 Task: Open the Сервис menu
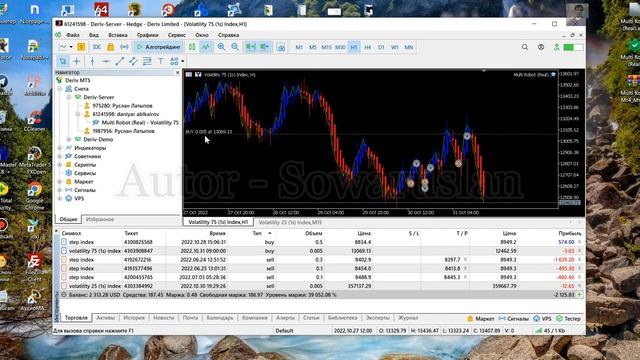coord(177,35)
